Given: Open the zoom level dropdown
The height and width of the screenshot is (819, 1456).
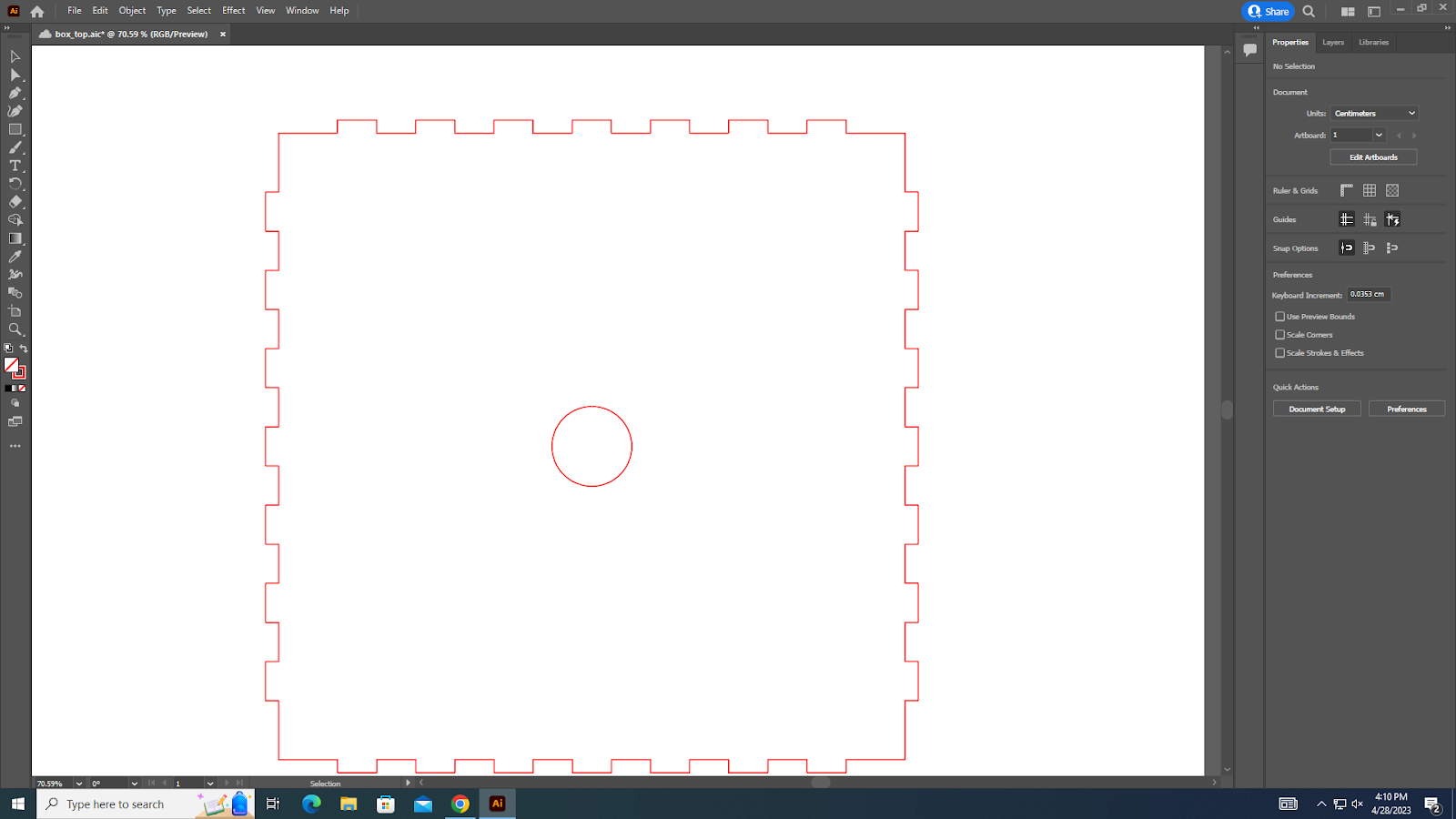Looking at the screenshot, I should pyautogui.click(x=79, y=784).
